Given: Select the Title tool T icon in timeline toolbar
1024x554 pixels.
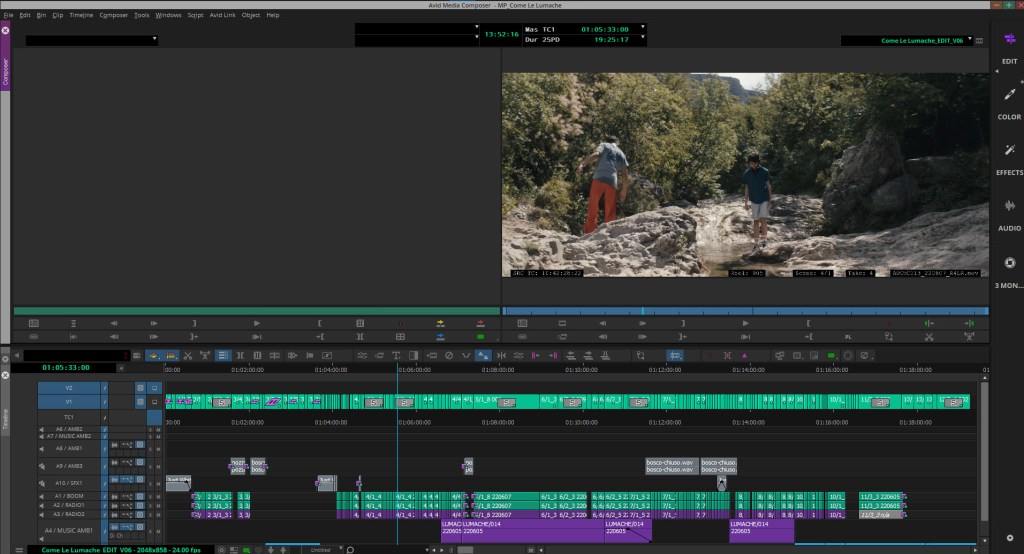Looking at the screenshot, I should [x=397, y=355].
